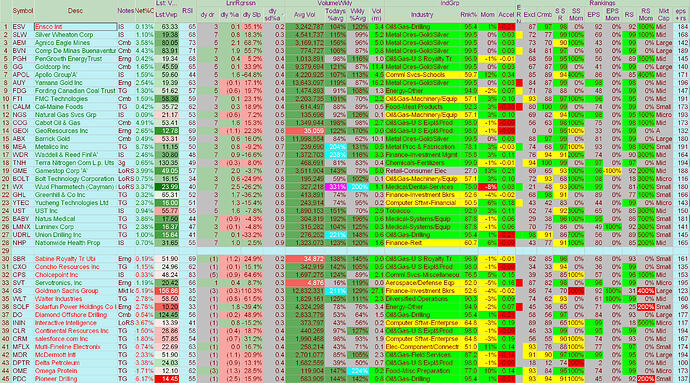Click the Symbol column header
Screen dimensions: 690x383
[22, 11]
